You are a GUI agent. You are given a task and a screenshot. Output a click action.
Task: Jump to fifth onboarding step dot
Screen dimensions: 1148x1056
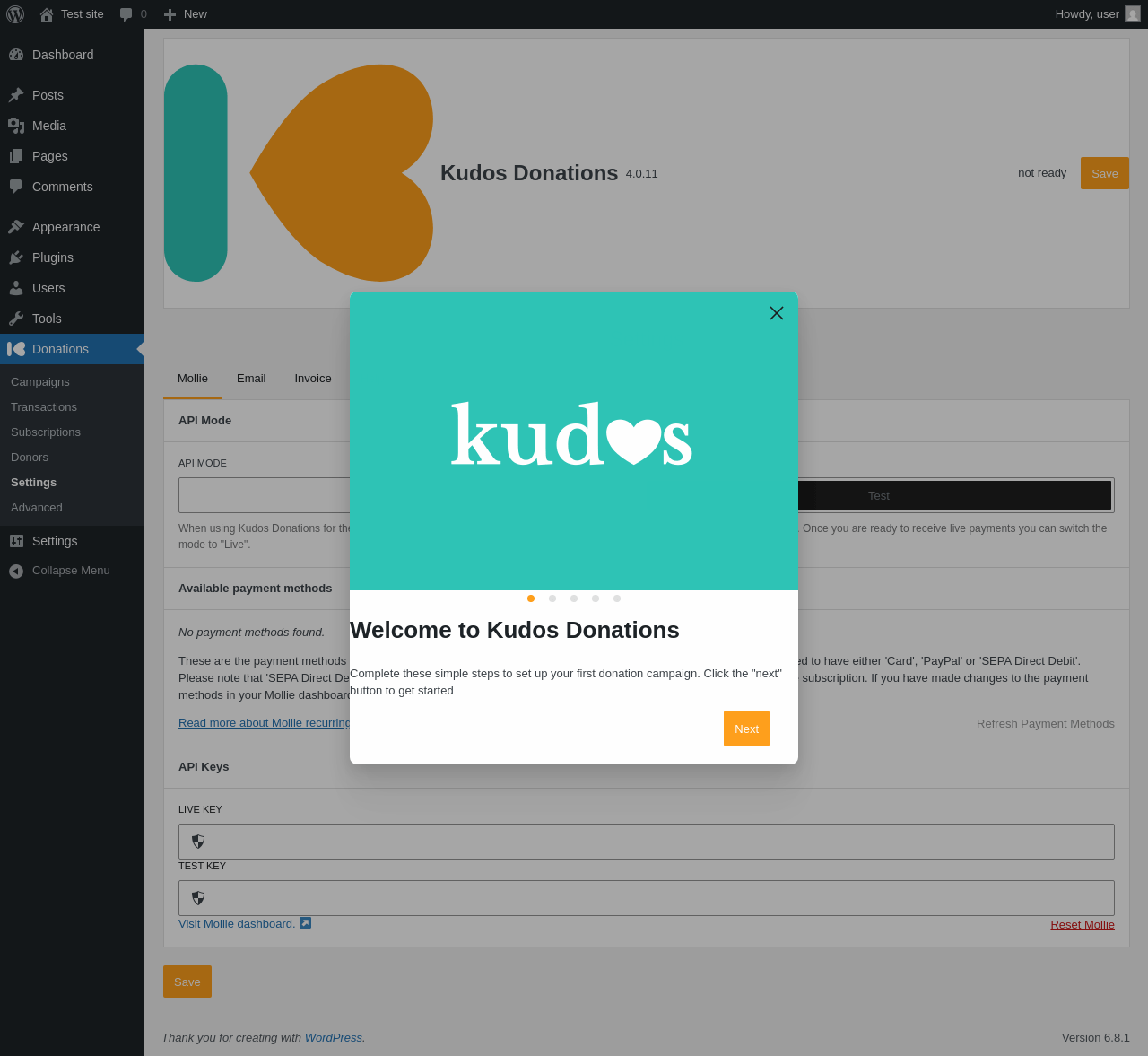point(617,598)
